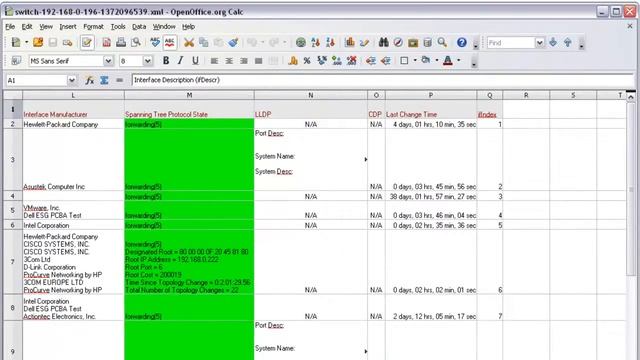Open the font name dropdown

[108, 61]
